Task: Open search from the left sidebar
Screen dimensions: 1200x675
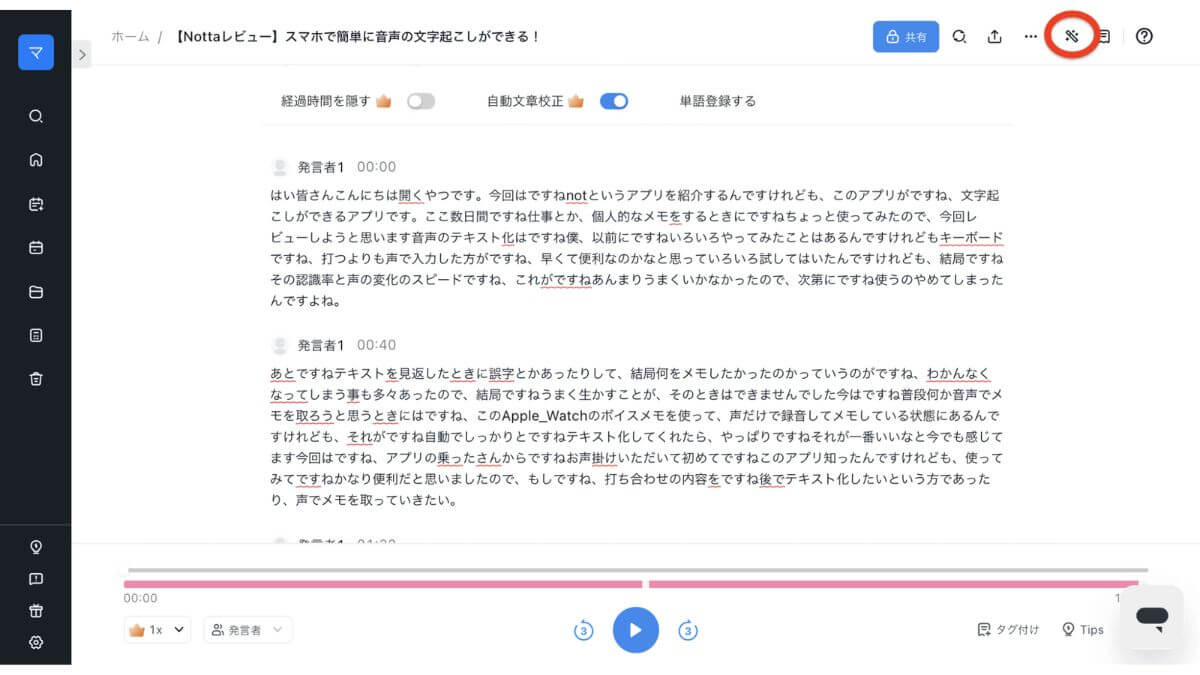Action: (x=36, y=116)
